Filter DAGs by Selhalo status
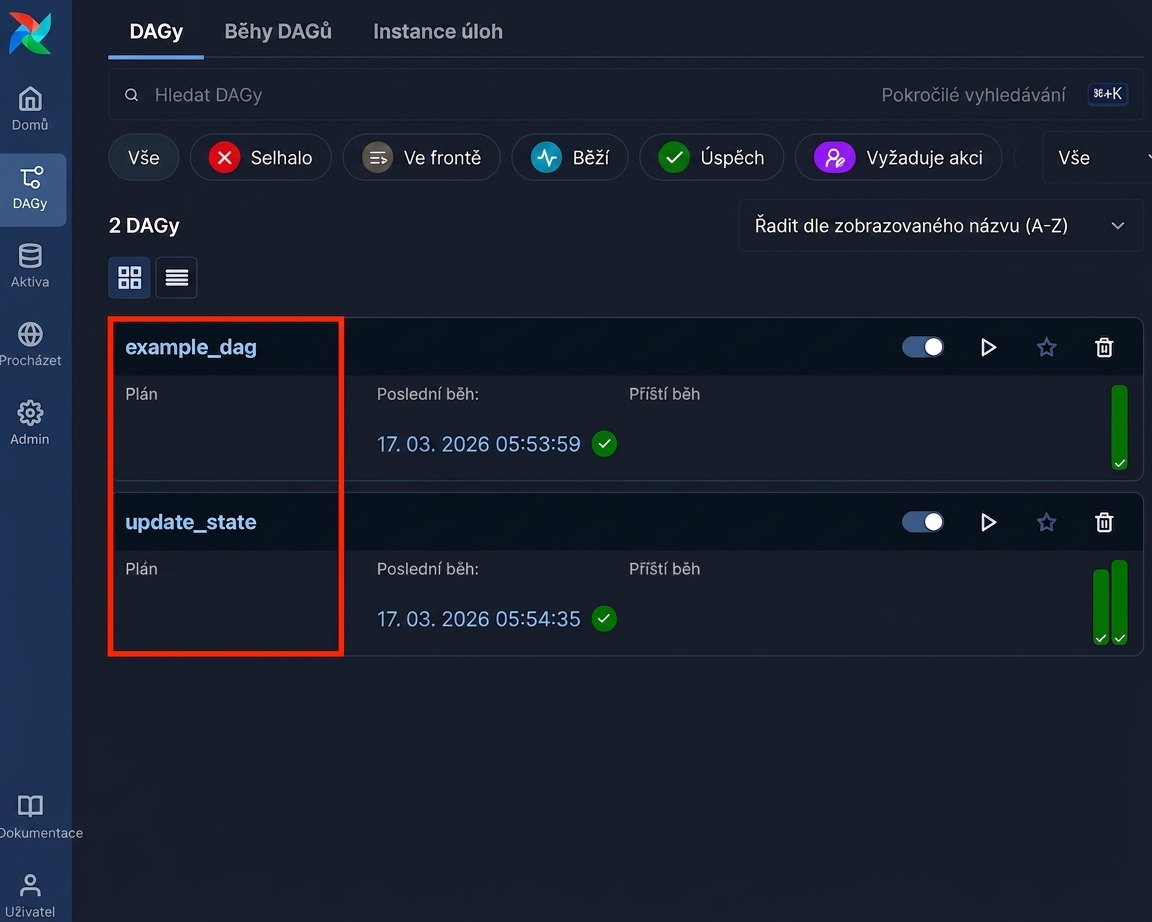The height and width of the screenshot is (922, 1152). click(261, 157)
